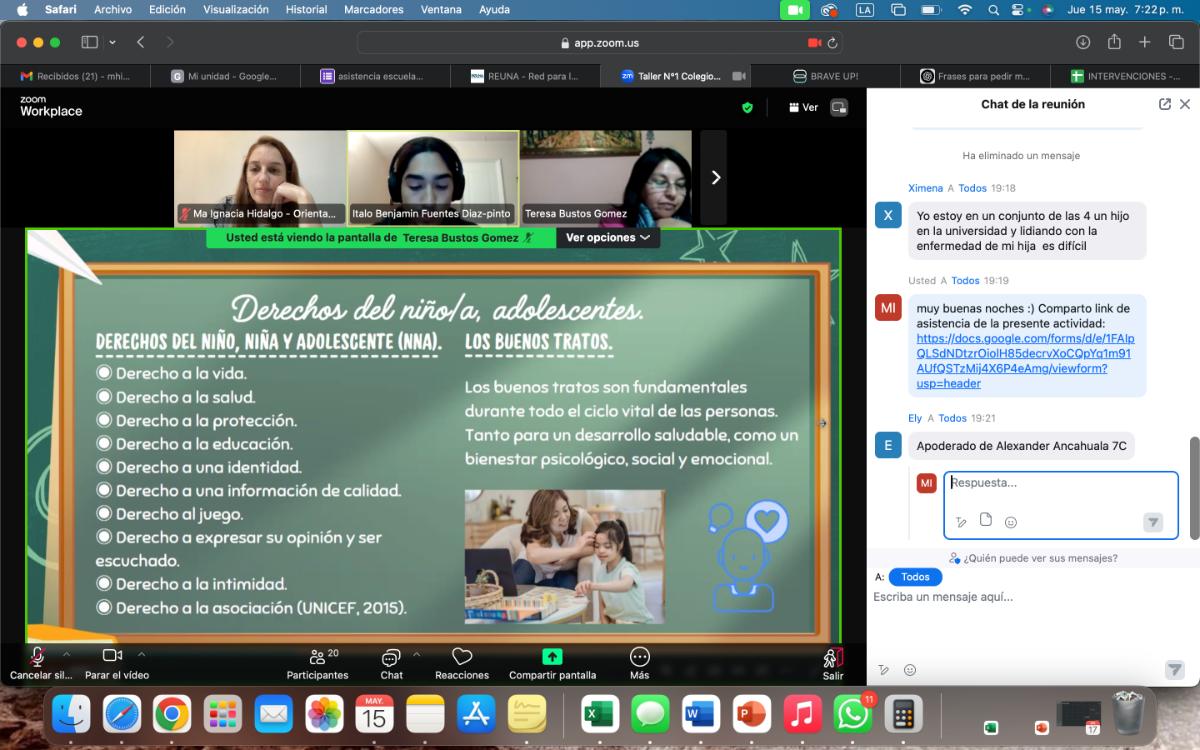Image resolution: width=1200 pixels, height=750 pixels.
Task: Click the Más three-dots icon
Action: click(x=639, y=657)
